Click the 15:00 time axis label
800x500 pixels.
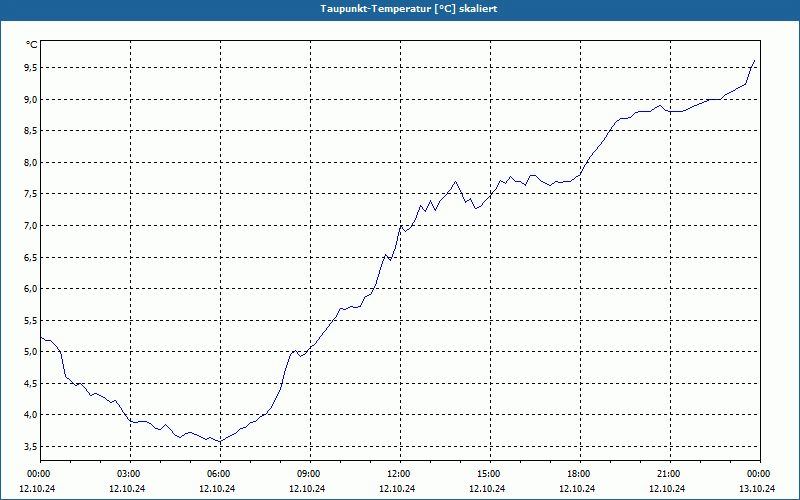click(488, 474)
